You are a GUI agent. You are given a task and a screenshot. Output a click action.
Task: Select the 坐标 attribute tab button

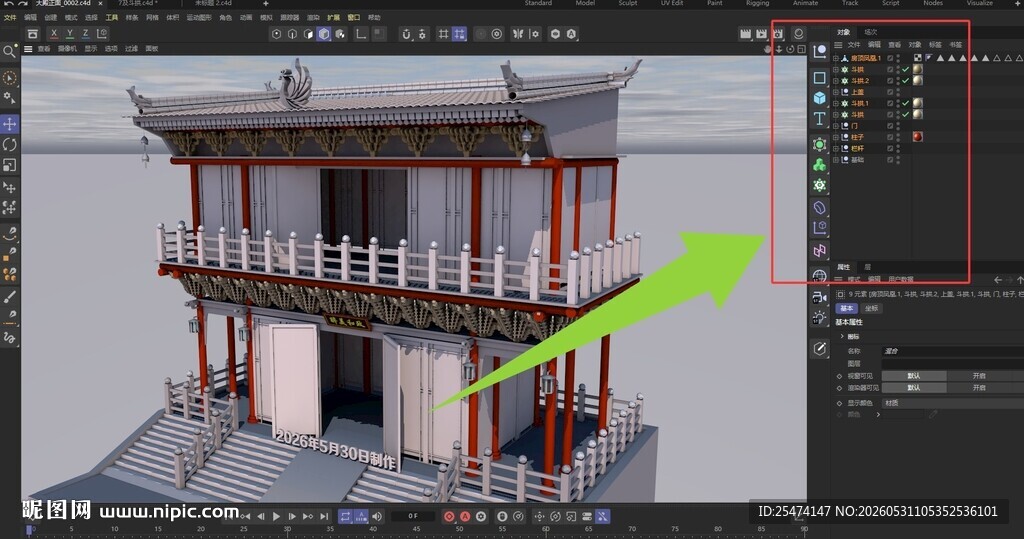click(x=871, y=308)
